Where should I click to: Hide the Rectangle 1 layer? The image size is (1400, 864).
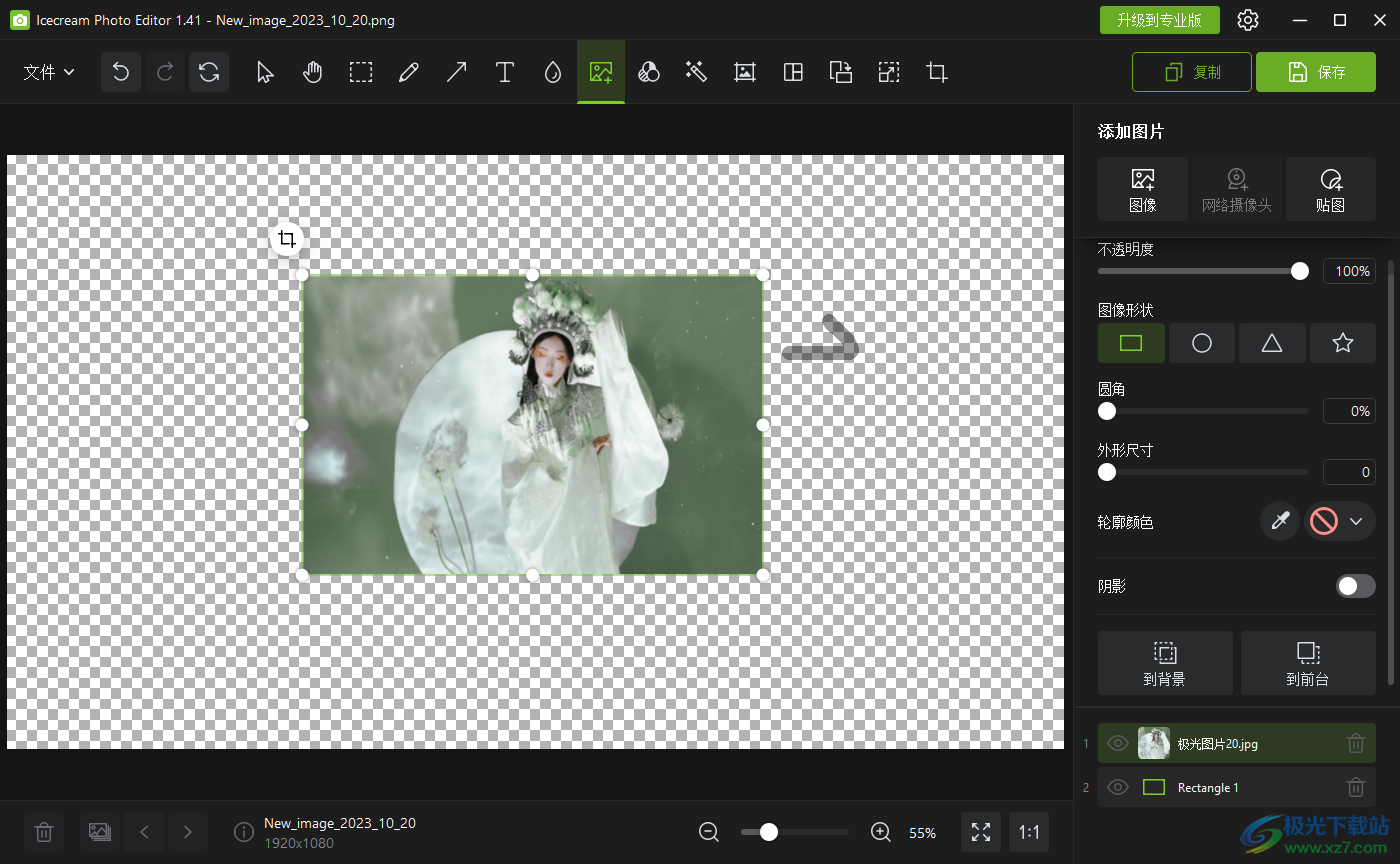(1118, 787)
